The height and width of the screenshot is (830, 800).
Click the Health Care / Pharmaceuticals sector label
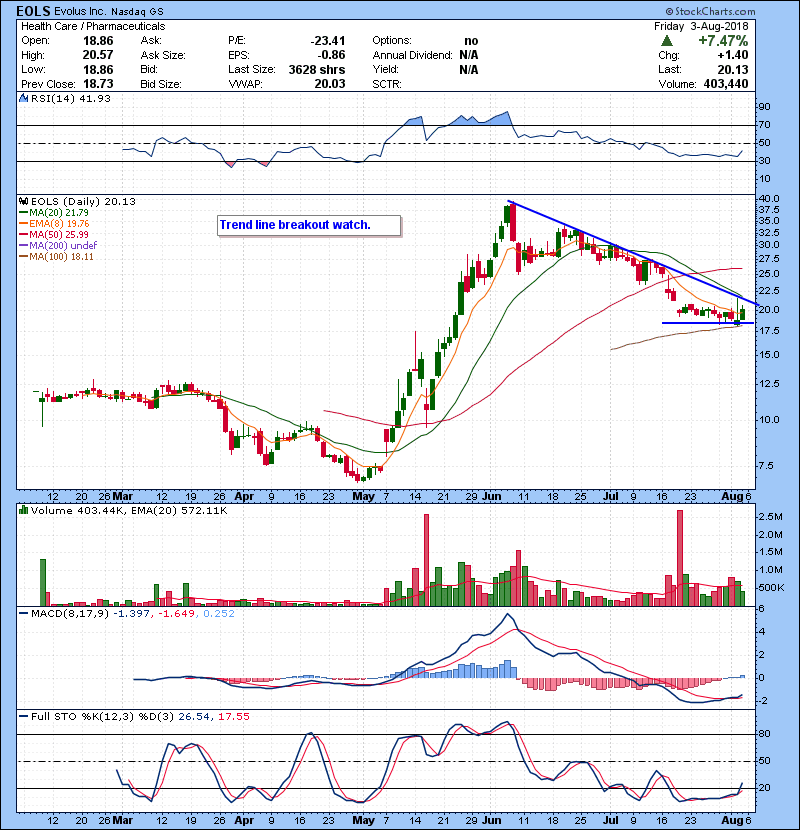pyautogui.click(x=93, y=26)
